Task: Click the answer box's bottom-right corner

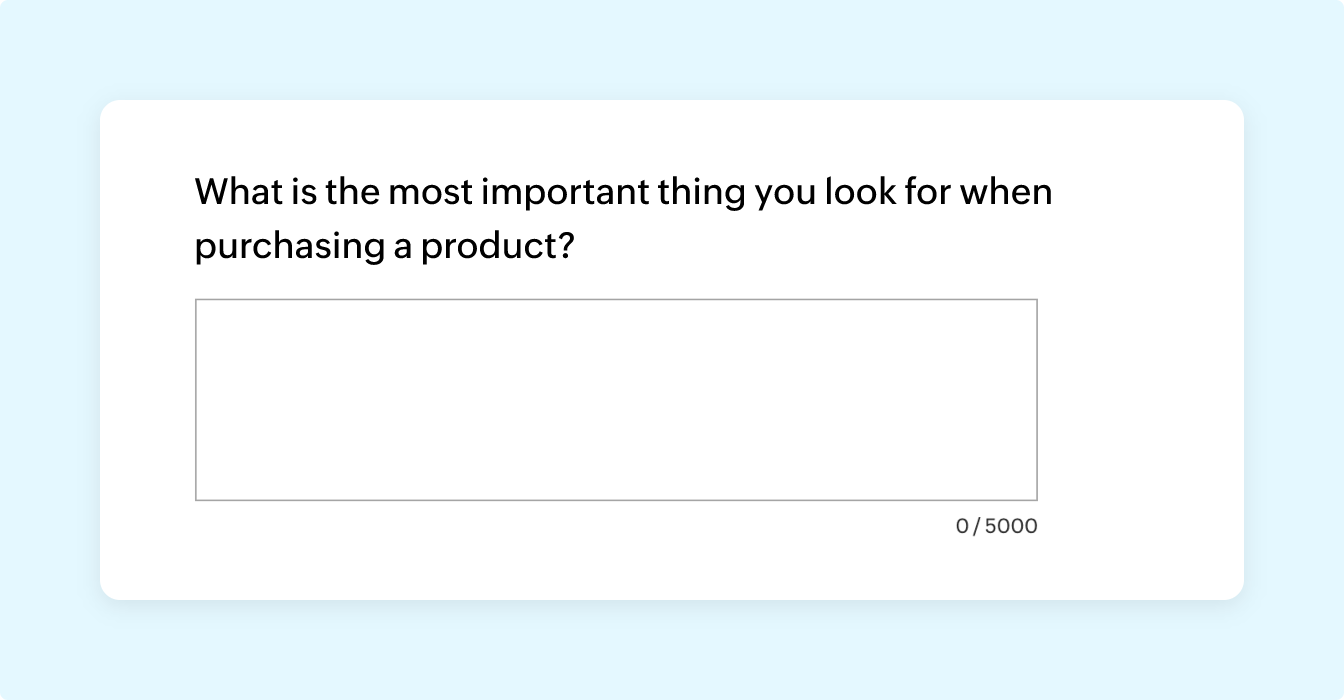Action: (x=1036, y=499)
